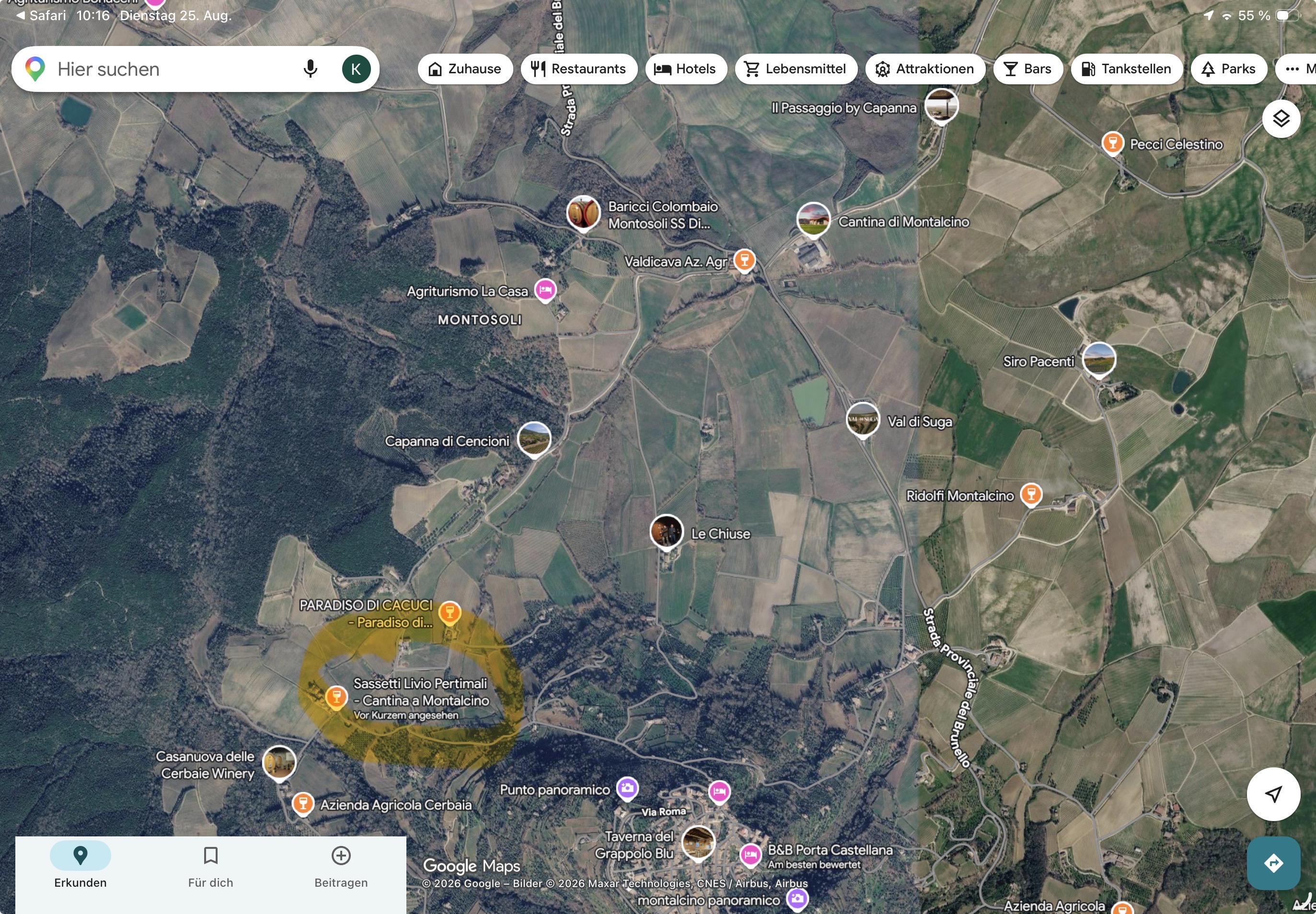Return to Safari via back arrow
This screenshot has width=1316, height=914.
pos(40,15)
